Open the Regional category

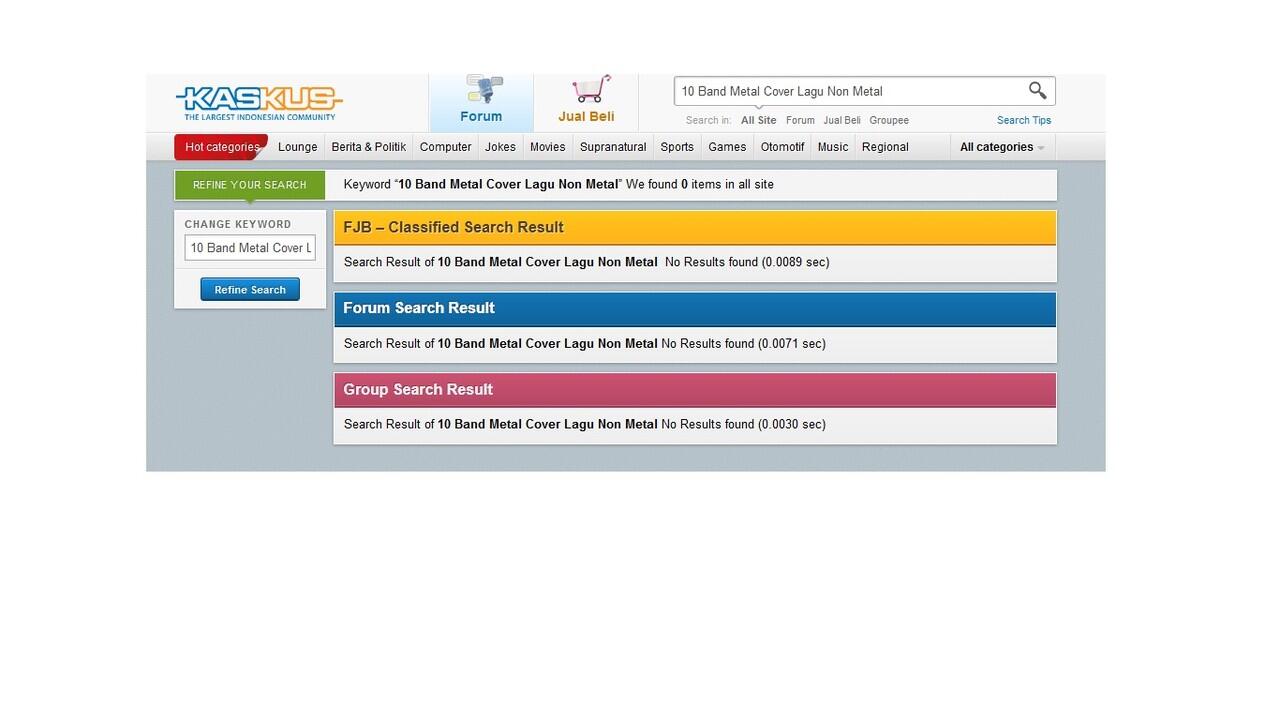pyautogui.click(x=885, y=147)
